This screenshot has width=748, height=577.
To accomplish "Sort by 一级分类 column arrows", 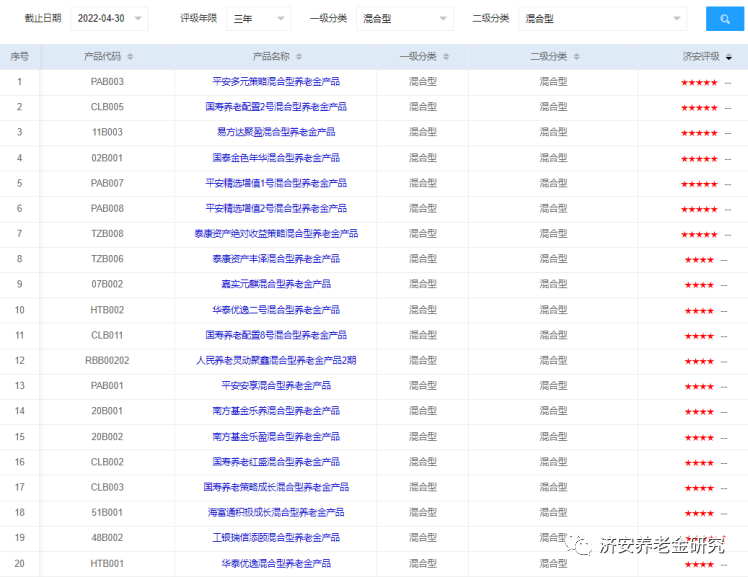I will point(446,57).
